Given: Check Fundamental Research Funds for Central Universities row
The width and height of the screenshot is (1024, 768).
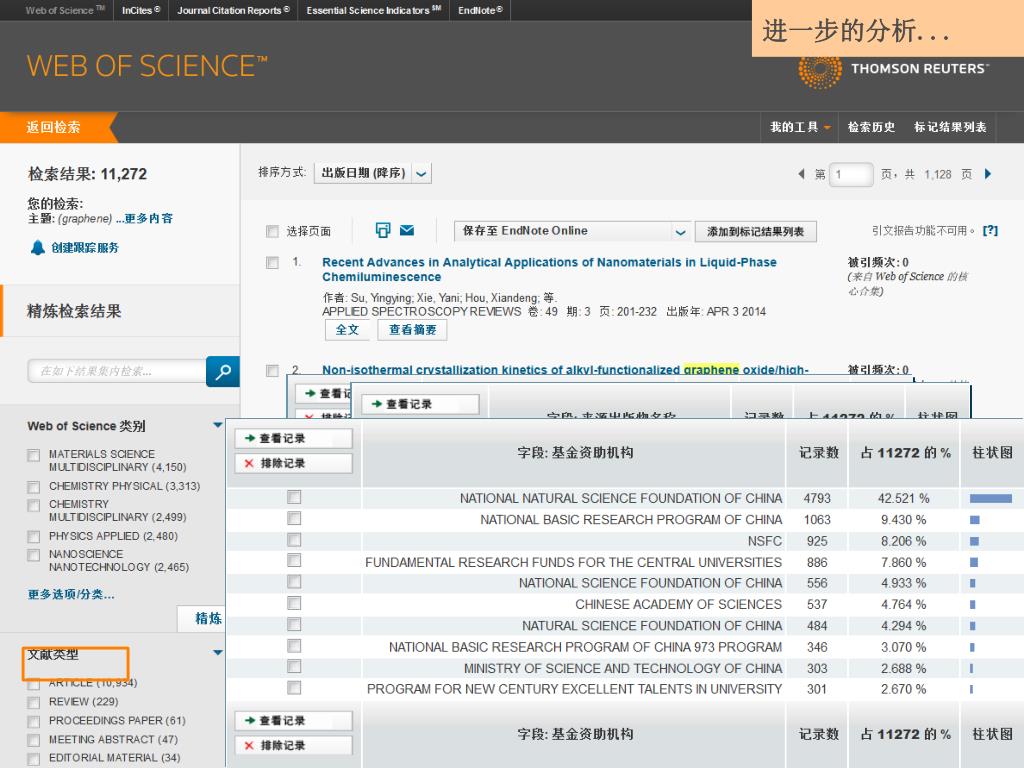Looking at the screenshot, I should point(295,561).
